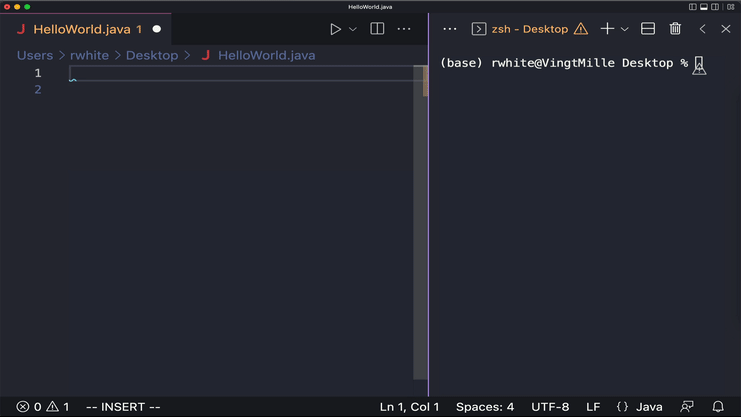
Task: Create a new terminal with plus icon
Action: point(607,29)
